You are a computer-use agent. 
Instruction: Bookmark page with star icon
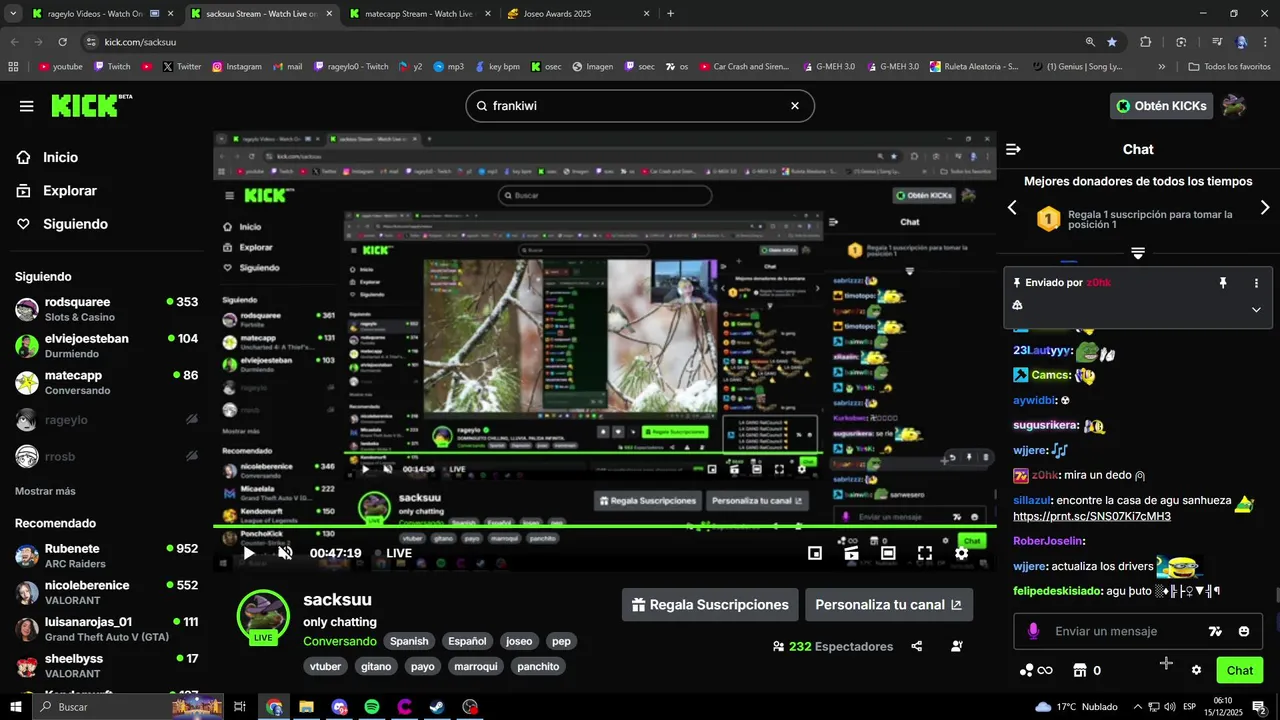point(1112,42)
